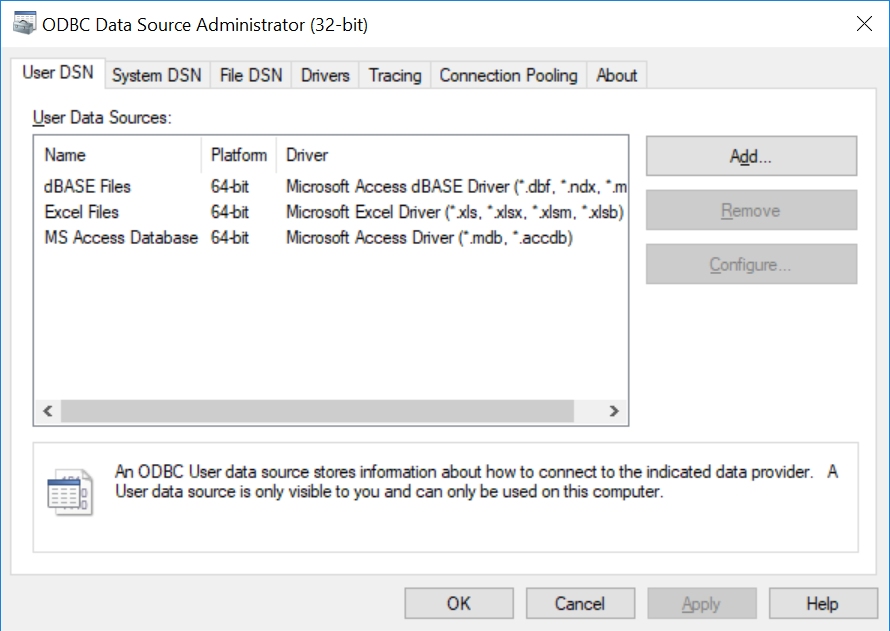This screenshot has width=890, height=631.
Task: Click the Remove button
Action: click(x=751, y=211)
